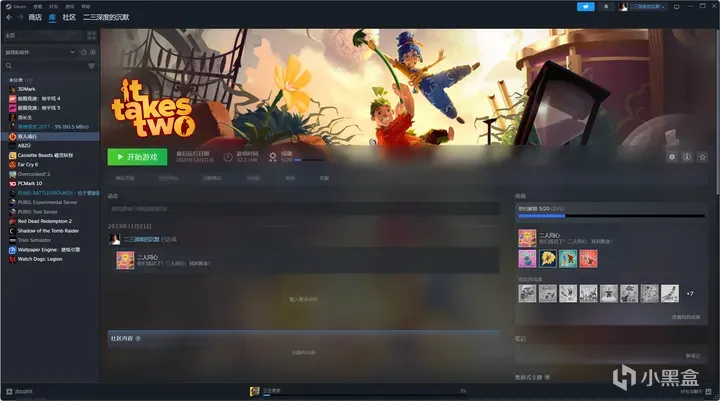Open notifications bell in title bar
The height and width of the screenshot is (401, 720).
click(606, 6)
